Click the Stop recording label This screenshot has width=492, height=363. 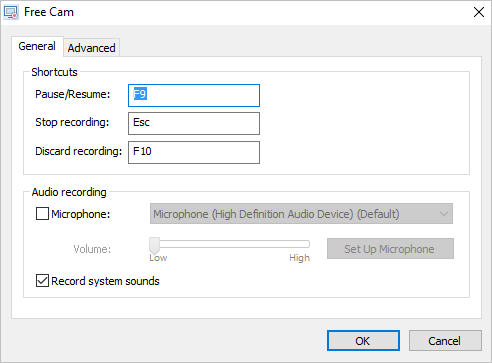pyautogui.click(x=72, y=122)
